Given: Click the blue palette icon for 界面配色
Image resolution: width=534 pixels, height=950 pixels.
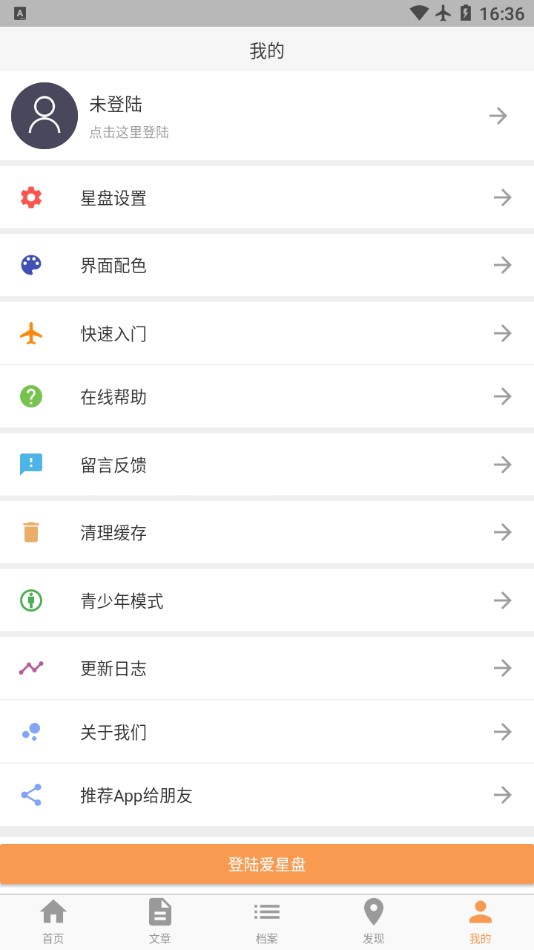Looking at the screenshot, I should (x=31, y=265).
